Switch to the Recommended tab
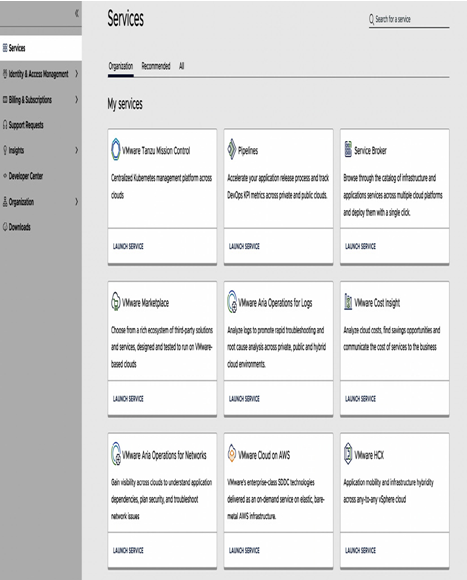 156,66
